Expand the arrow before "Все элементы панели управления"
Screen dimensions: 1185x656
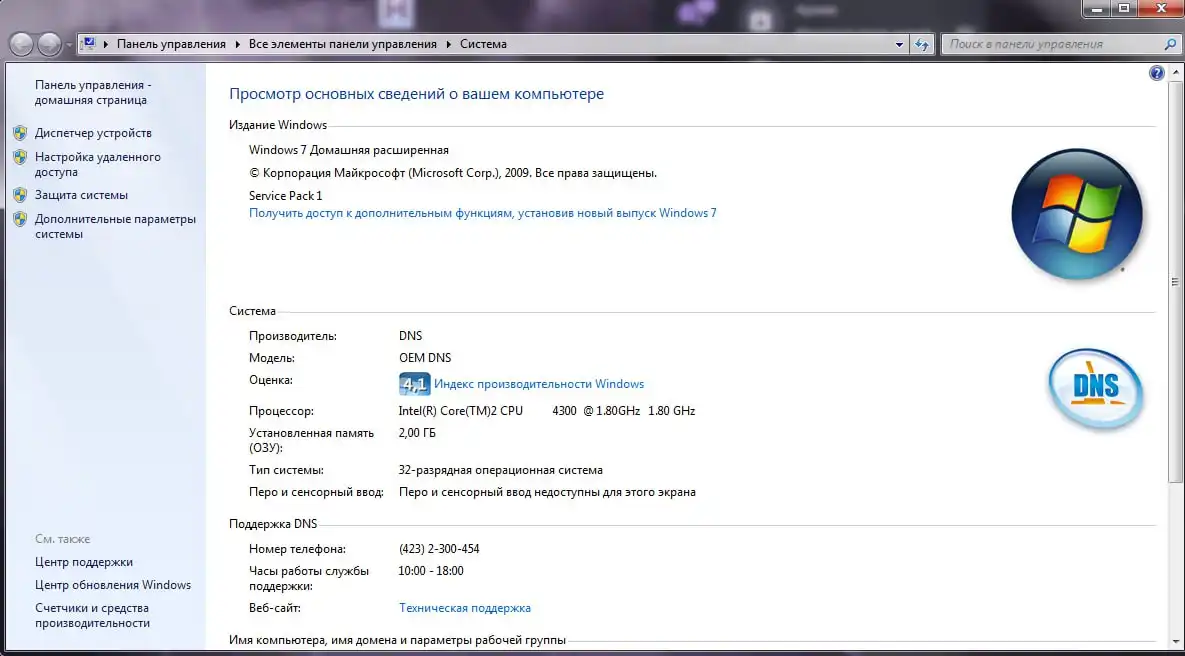click(238, 44)
